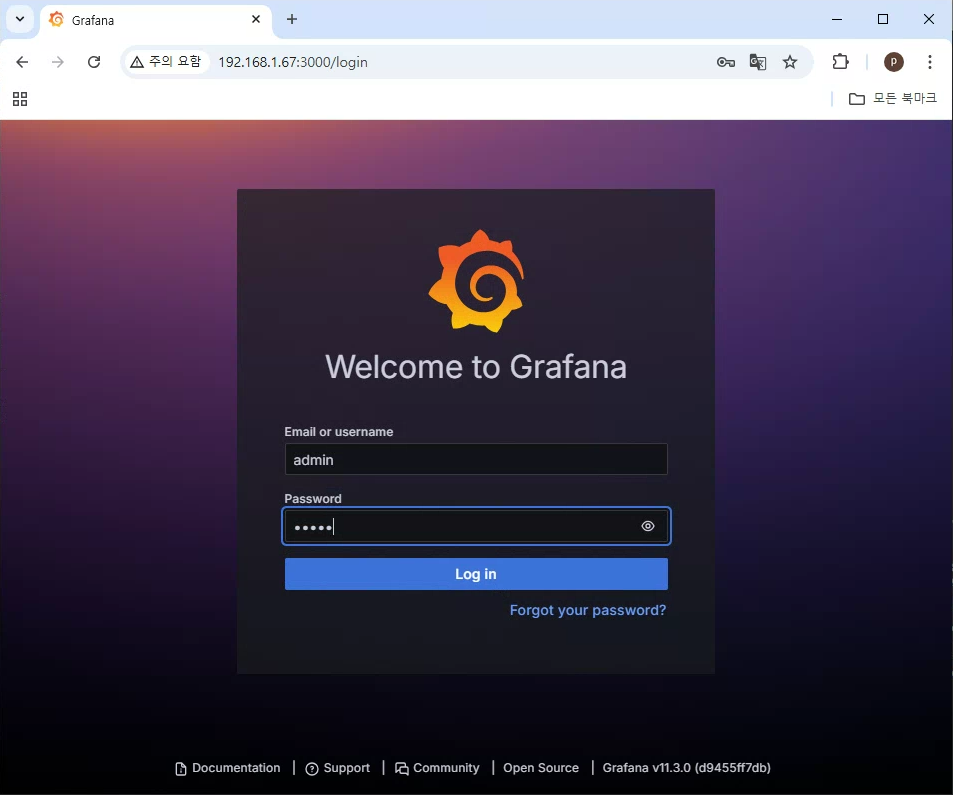Image resolution: width=953 pixels, height=795 pixels.
Task: Open the all bookmarks folder
Action: 892,98
